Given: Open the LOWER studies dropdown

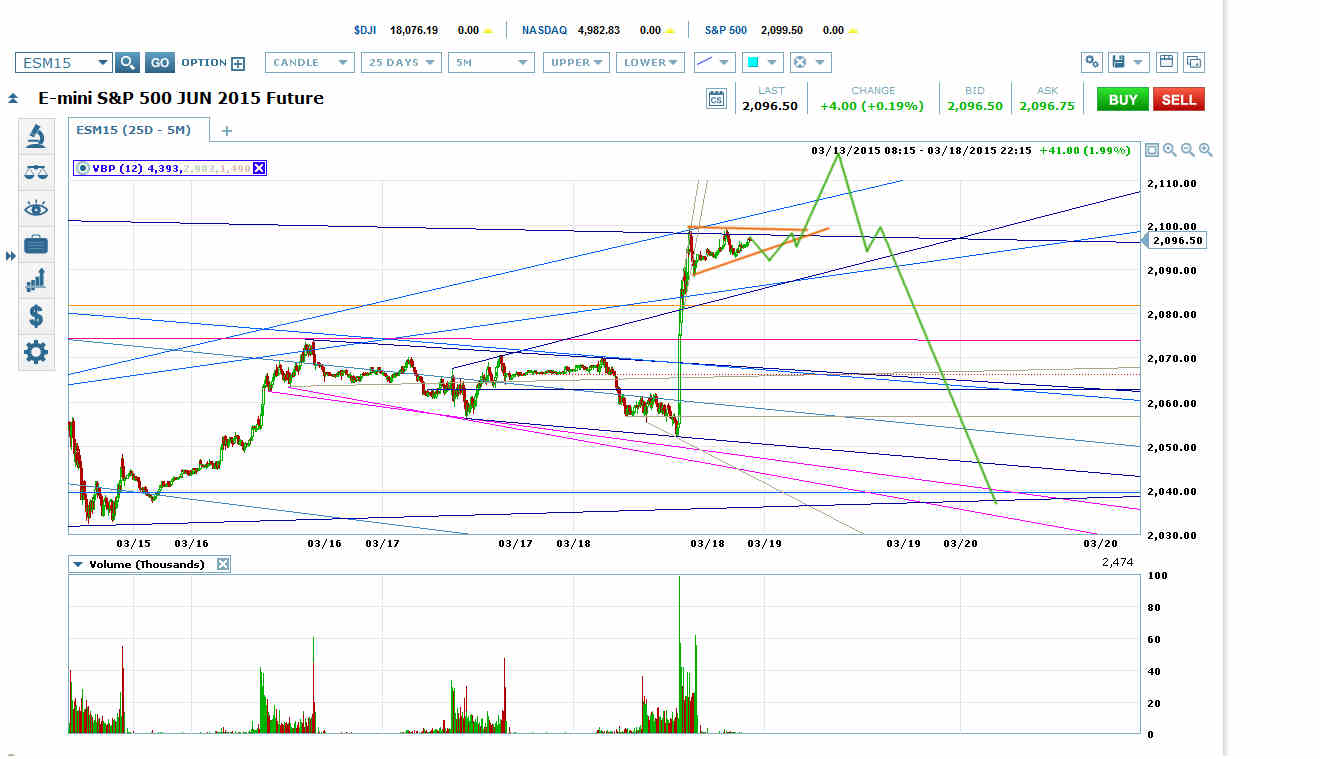Looking at the screenshot, I should pyautogui.click(x=650, y=62).
